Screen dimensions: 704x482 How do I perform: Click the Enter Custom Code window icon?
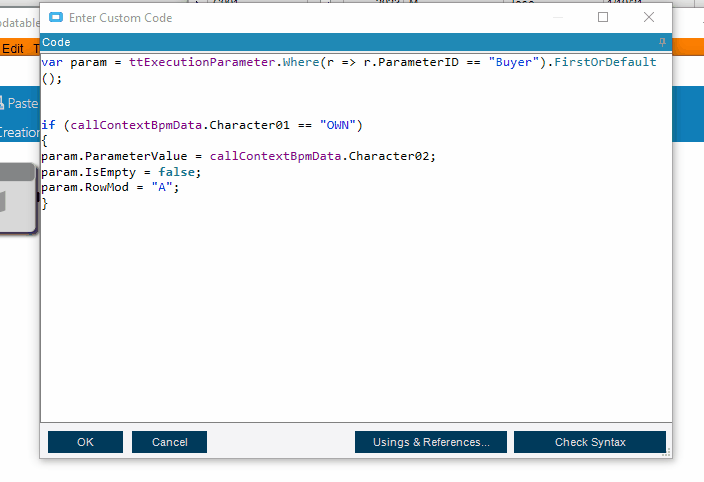(56, 18)
